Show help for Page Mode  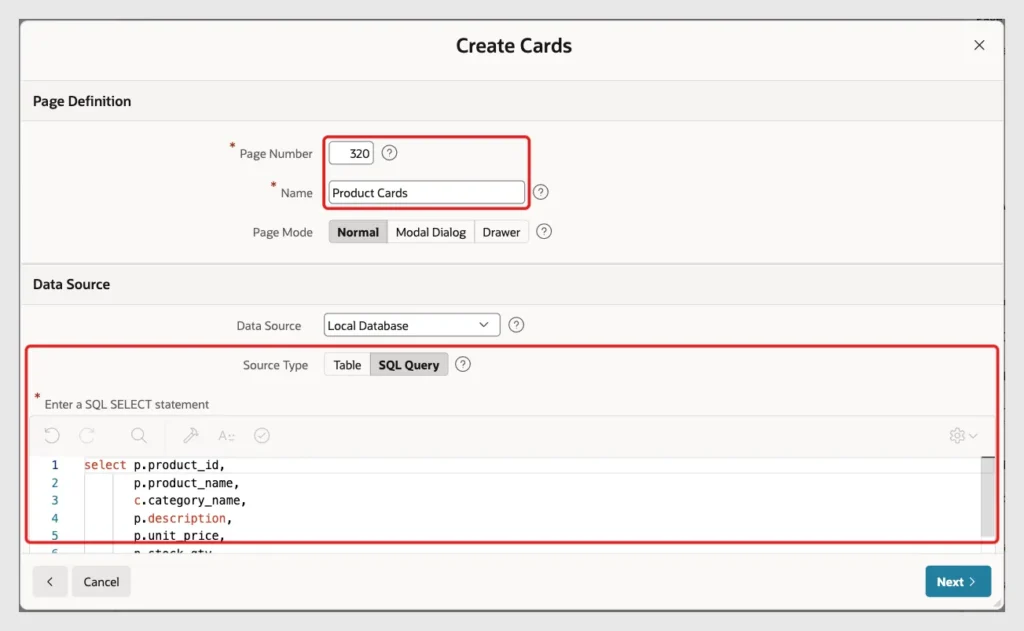(544, 232)
